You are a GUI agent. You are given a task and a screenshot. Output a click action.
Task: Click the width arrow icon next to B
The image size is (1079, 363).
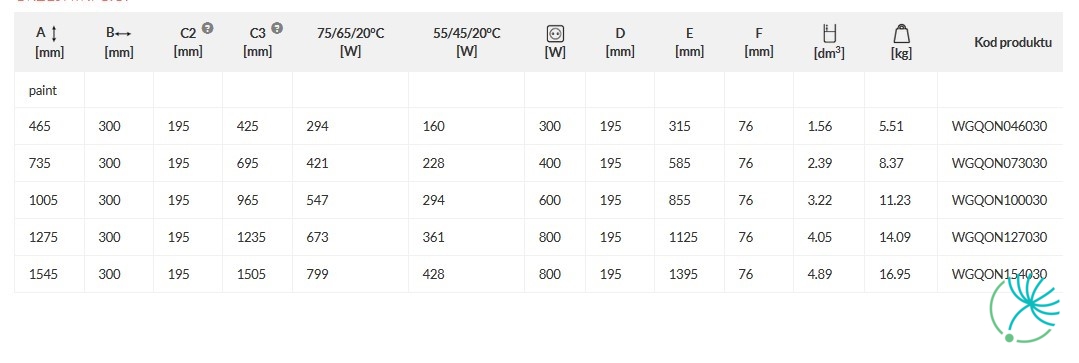123,34
